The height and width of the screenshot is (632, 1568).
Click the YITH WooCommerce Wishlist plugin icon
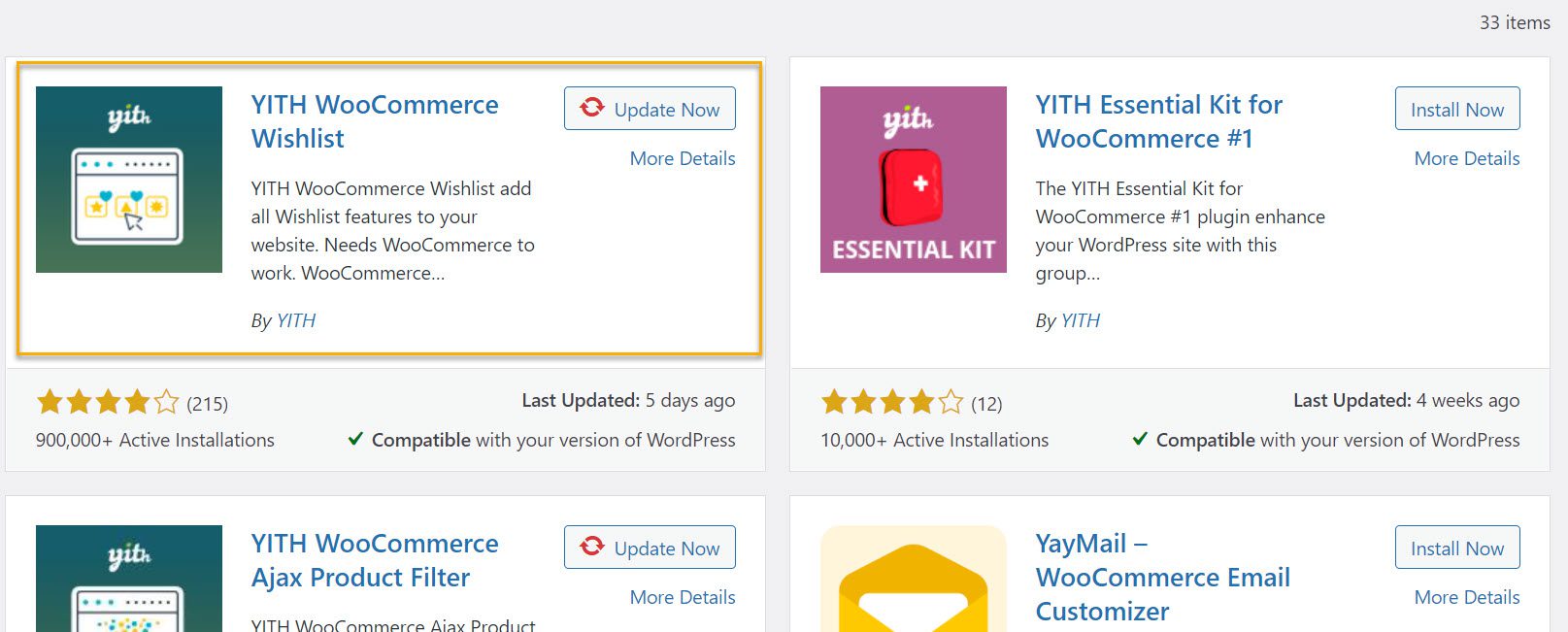129,180
